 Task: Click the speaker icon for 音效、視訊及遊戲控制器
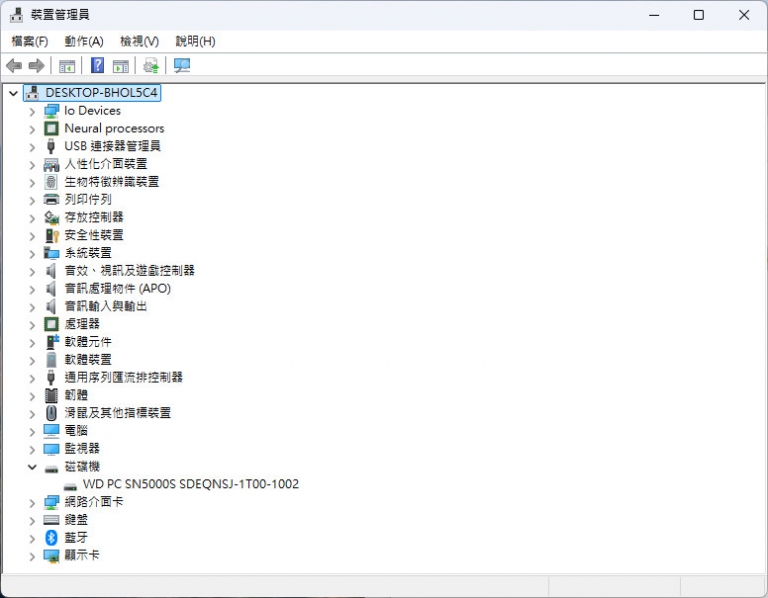[51, 270]
